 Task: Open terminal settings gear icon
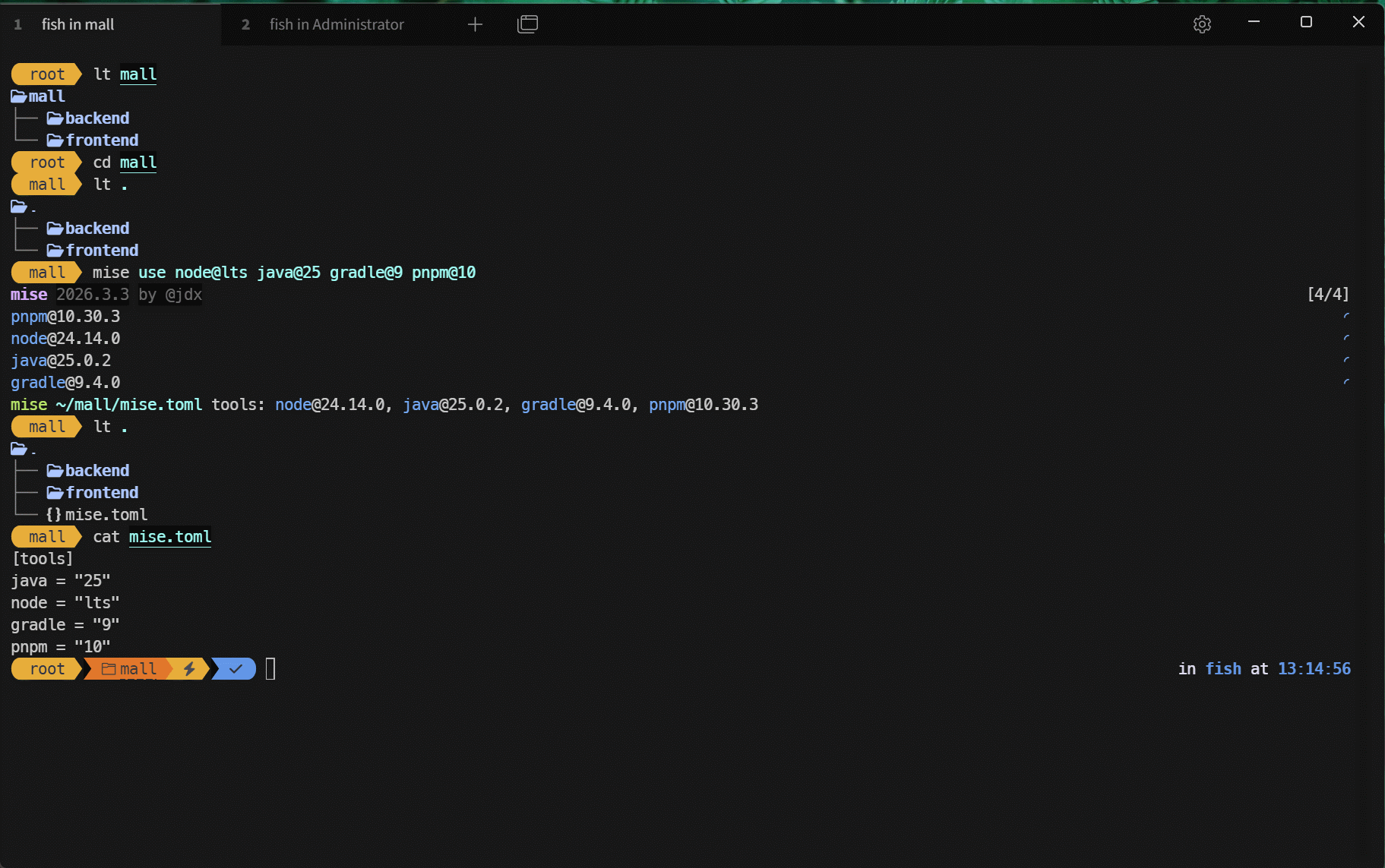pos(1201,24)
